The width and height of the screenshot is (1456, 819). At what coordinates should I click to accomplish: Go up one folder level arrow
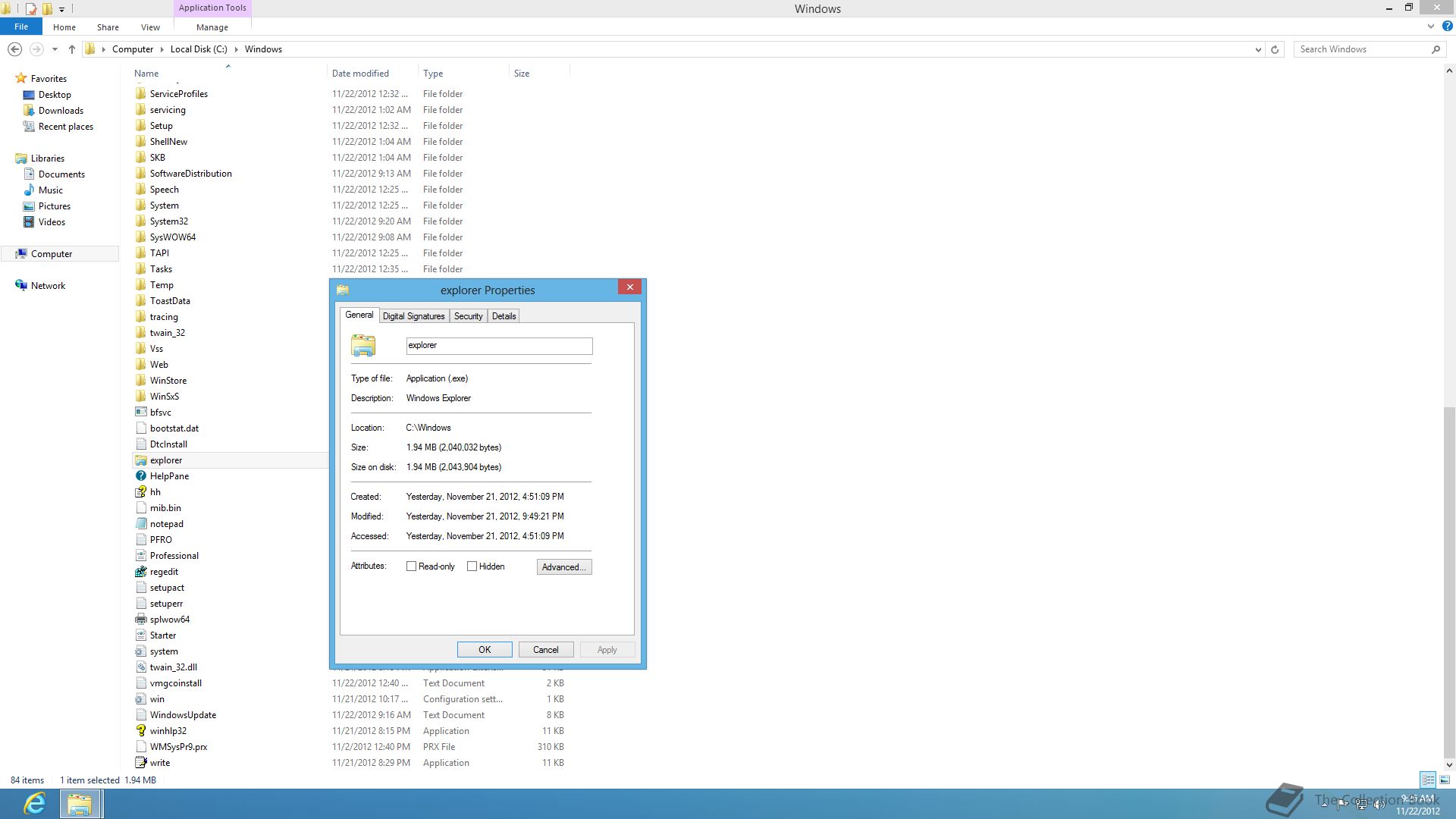pyautogui.click(x=72, y=49)
